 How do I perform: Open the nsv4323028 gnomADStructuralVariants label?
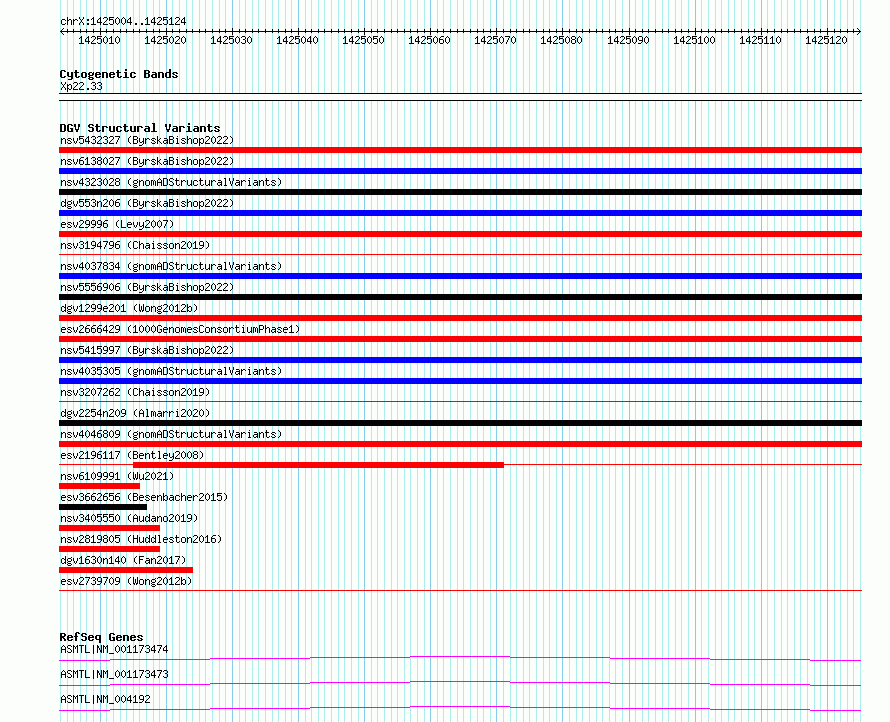[x=171, y=182]
